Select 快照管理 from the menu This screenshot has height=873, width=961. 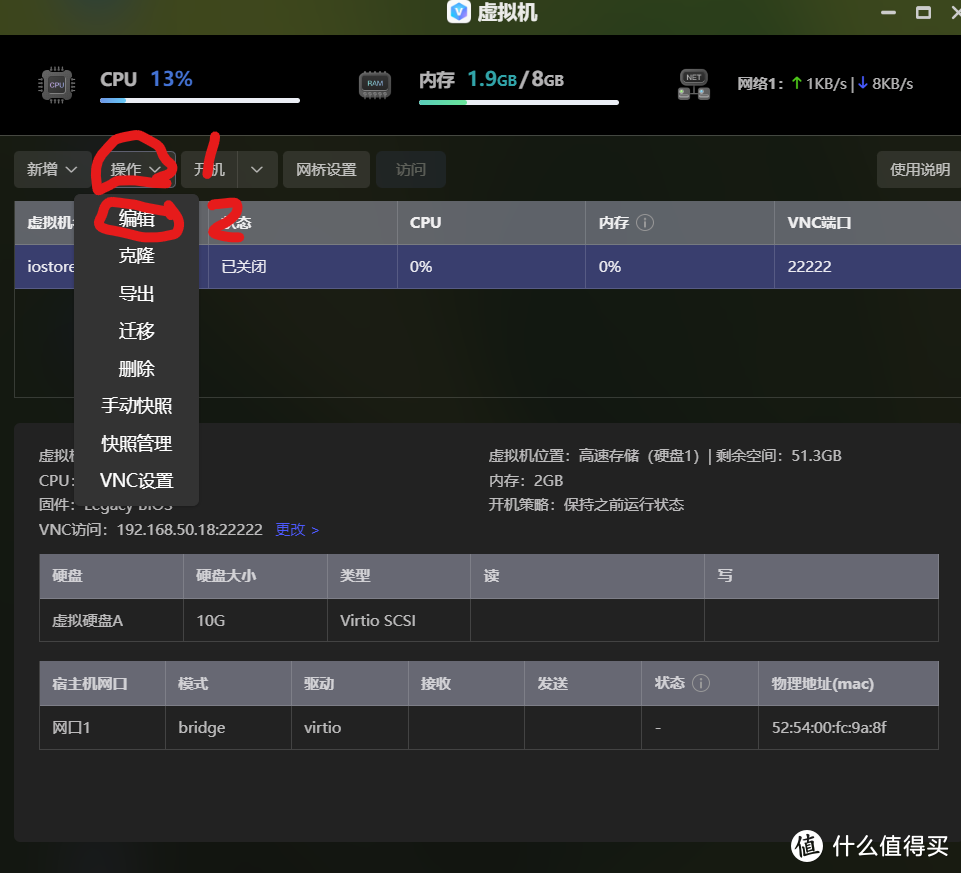point(136,443)
